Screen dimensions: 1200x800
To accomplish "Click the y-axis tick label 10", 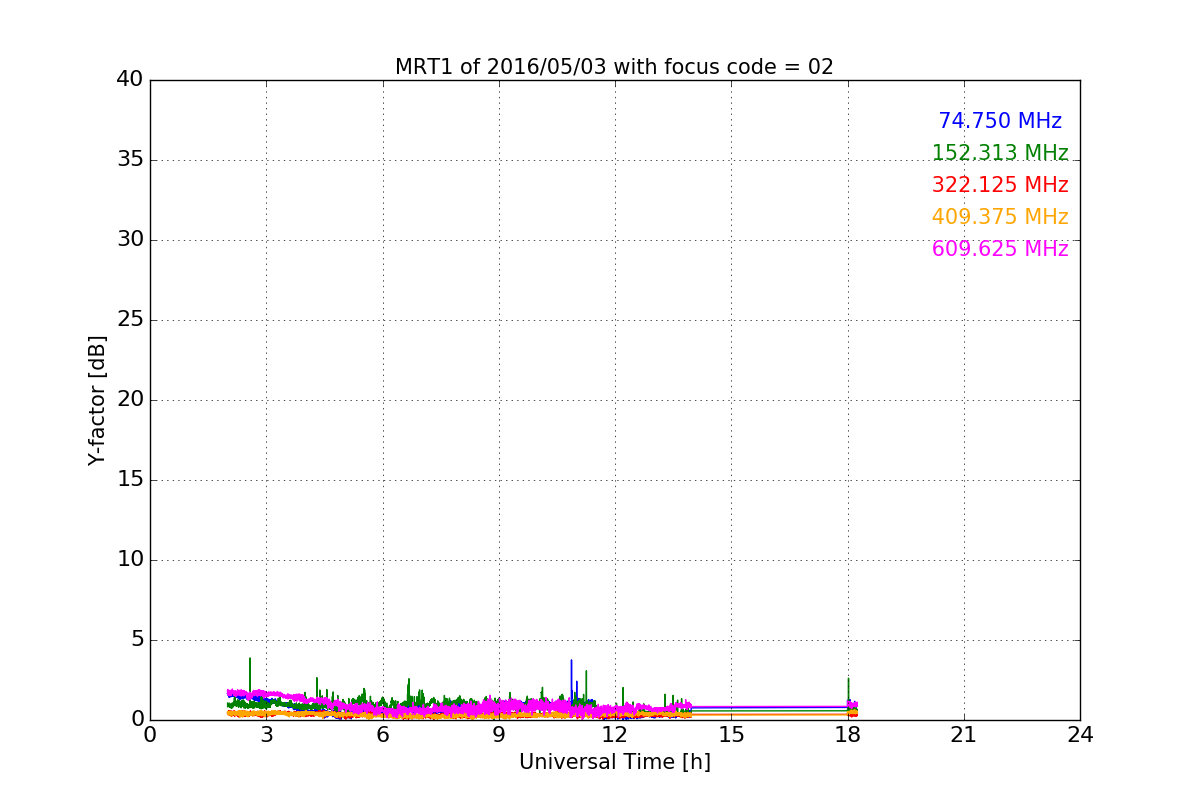I will pyautogui.click(x=130, y=560).
